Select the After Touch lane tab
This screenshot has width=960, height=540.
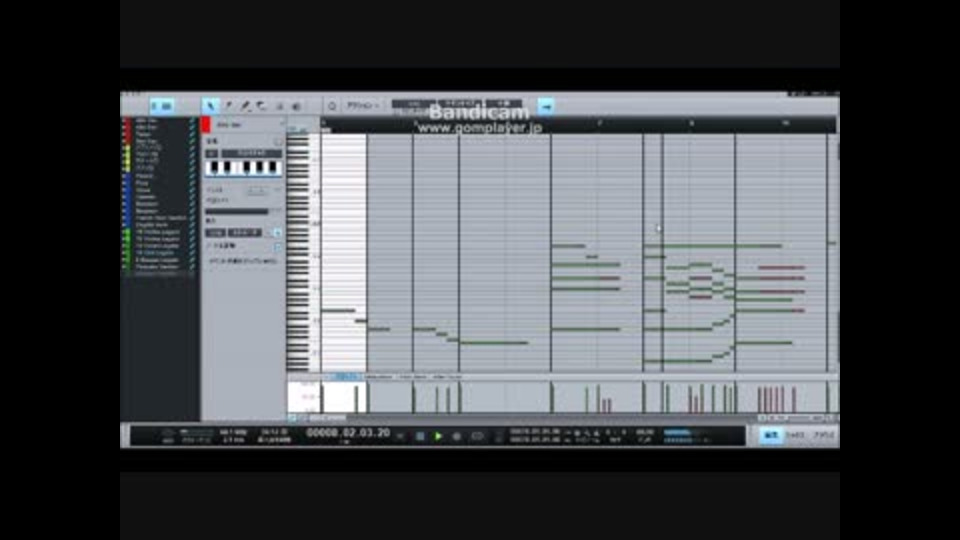click(447, 377)
